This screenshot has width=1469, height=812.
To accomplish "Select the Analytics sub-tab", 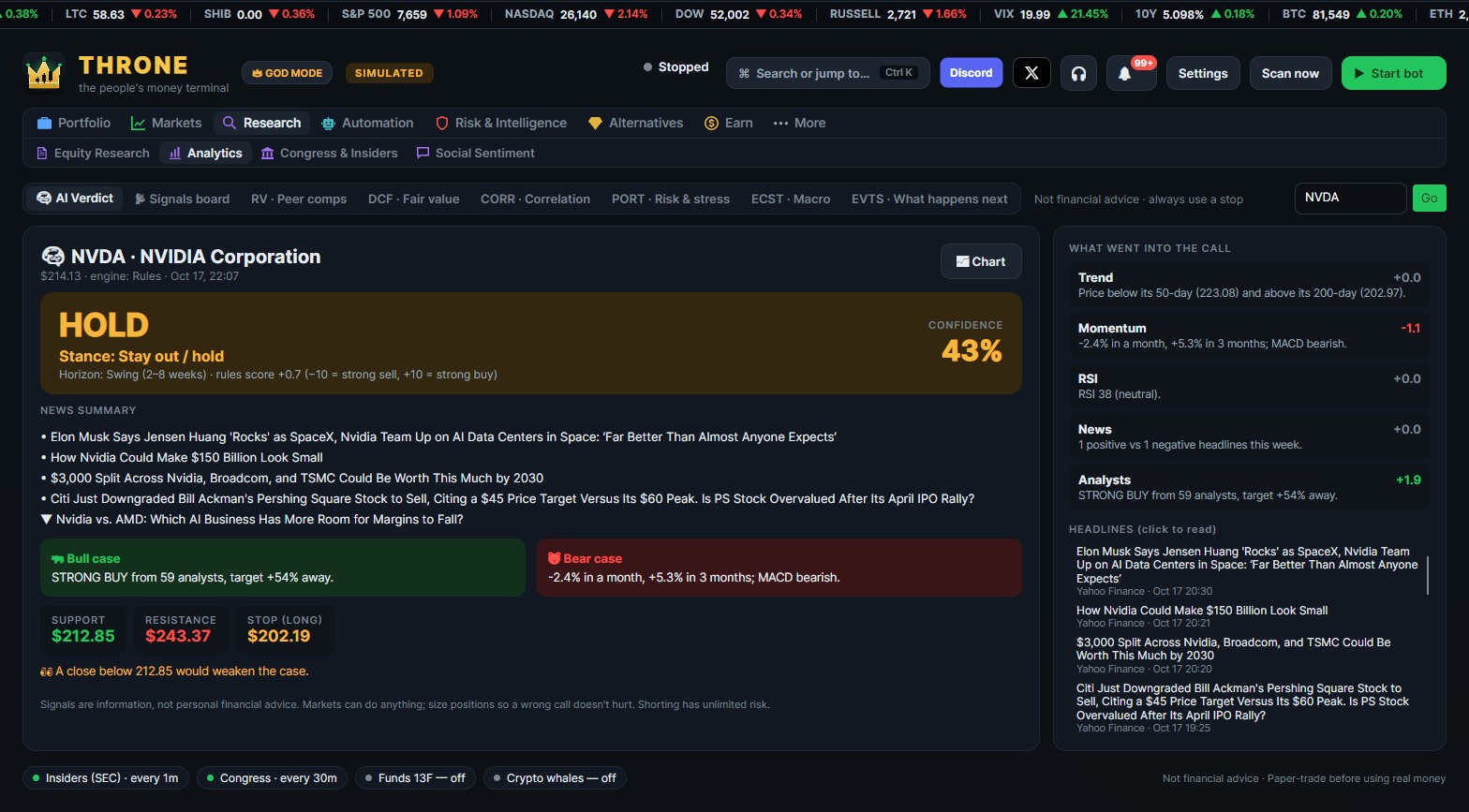I will 206,153.
